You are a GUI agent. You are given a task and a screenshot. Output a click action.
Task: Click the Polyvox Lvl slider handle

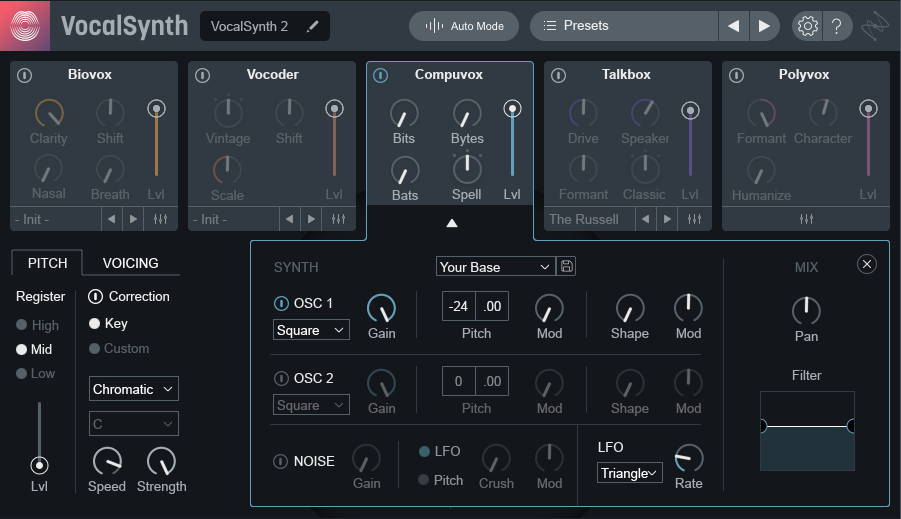[x=868, y=109]
